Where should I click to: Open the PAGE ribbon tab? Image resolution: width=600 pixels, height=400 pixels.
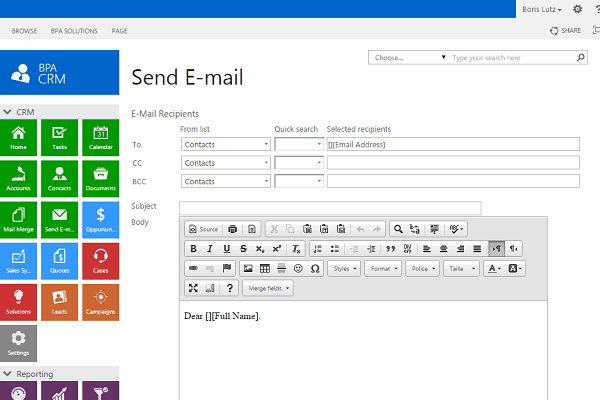[x=119, y=31]
